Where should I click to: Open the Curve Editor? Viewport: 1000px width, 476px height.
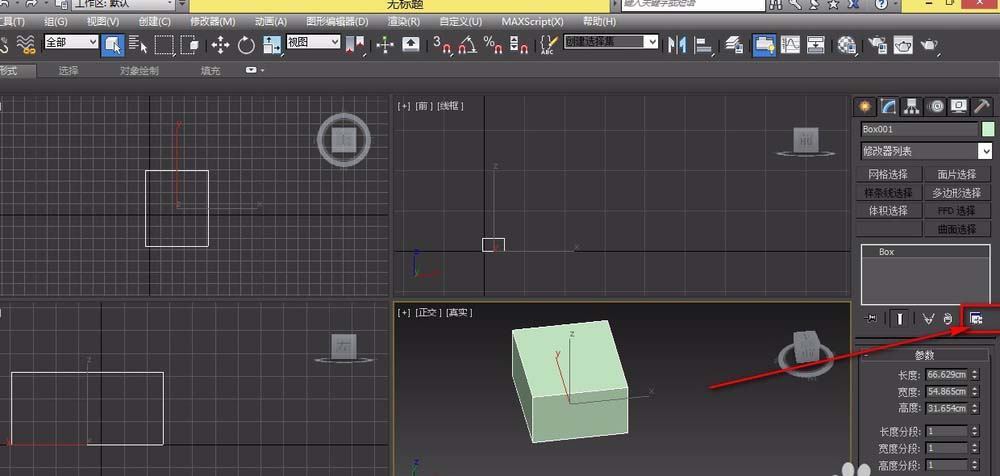790,44
